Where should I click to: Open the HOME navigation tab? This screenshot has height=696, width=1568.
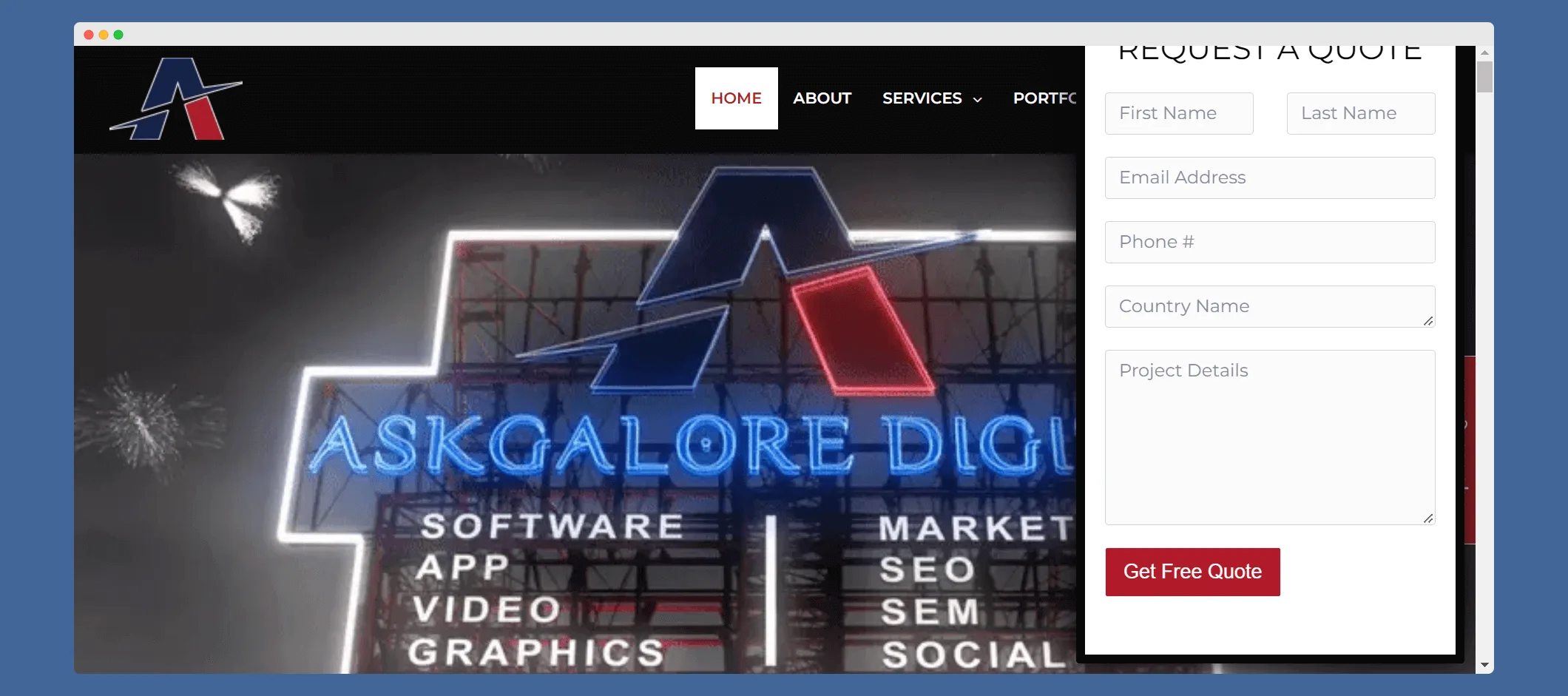pos(736,98)
